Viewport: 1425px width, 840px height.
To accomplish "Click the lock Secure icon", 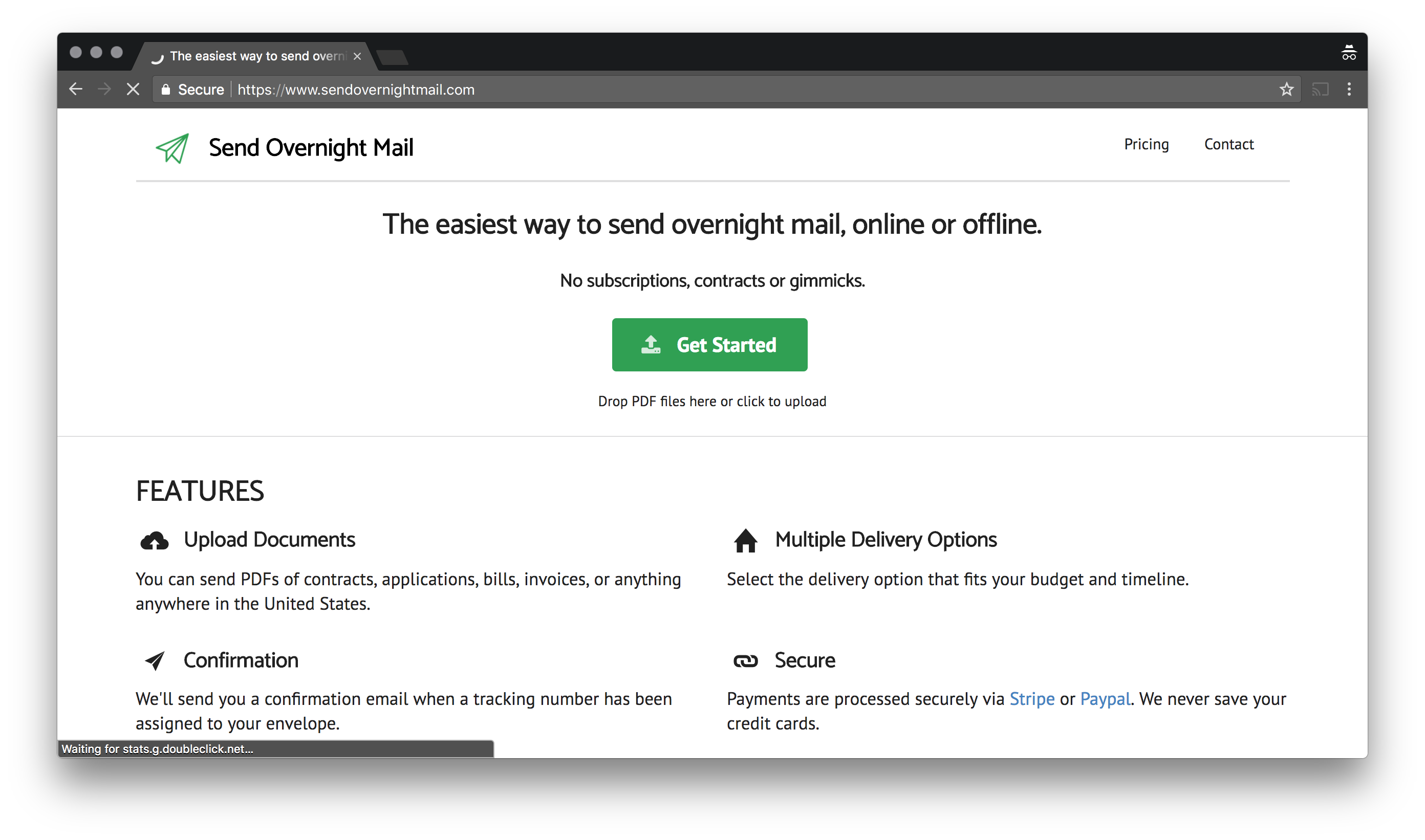I will point(166,90).
